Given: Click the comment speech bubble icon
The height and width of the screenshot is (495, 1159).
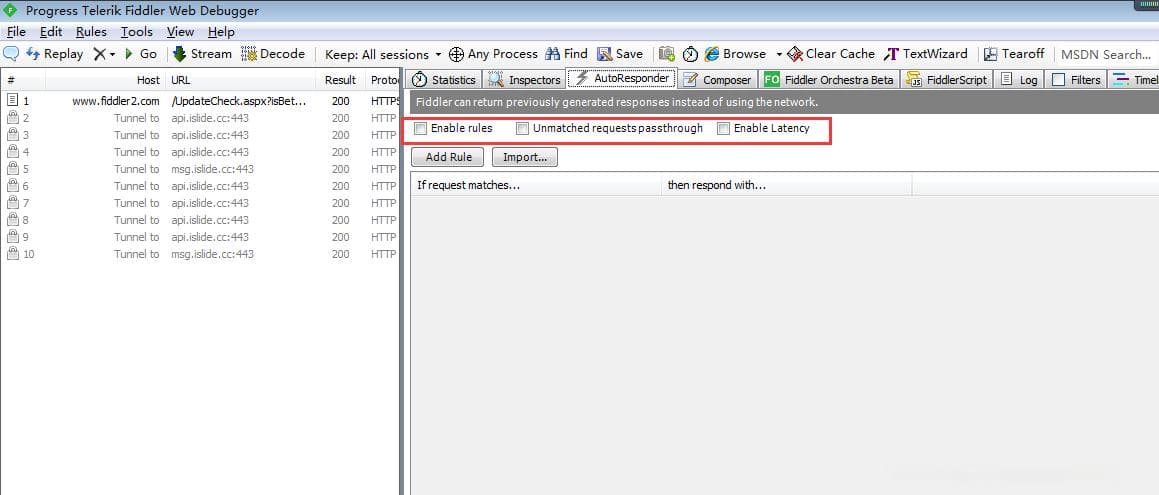Looking at the screenshot, I should (x=11, y=53).
